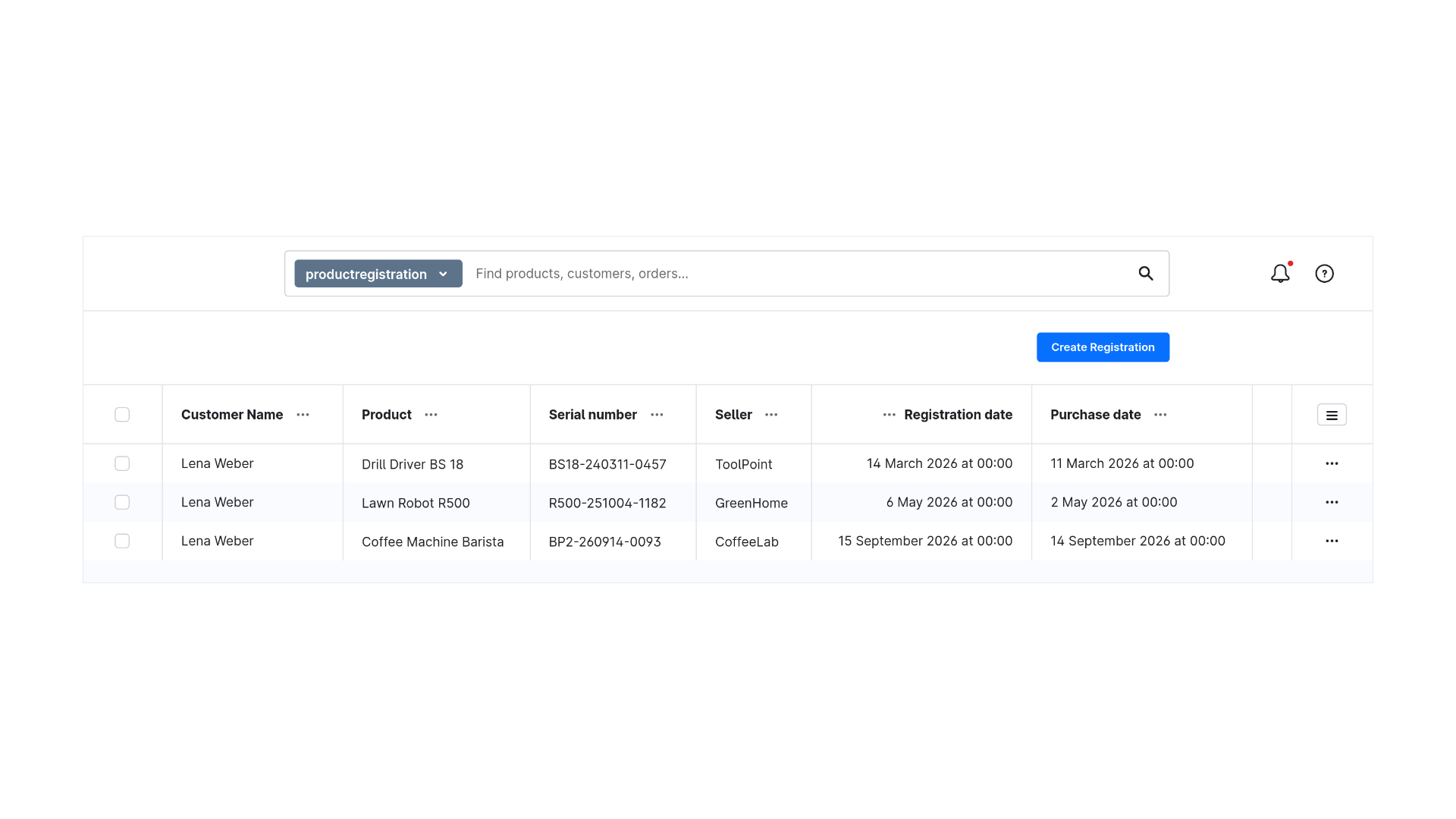Screen dimensions: 1456x819
Task: Open Registration date column options dots
Action: 889,415
